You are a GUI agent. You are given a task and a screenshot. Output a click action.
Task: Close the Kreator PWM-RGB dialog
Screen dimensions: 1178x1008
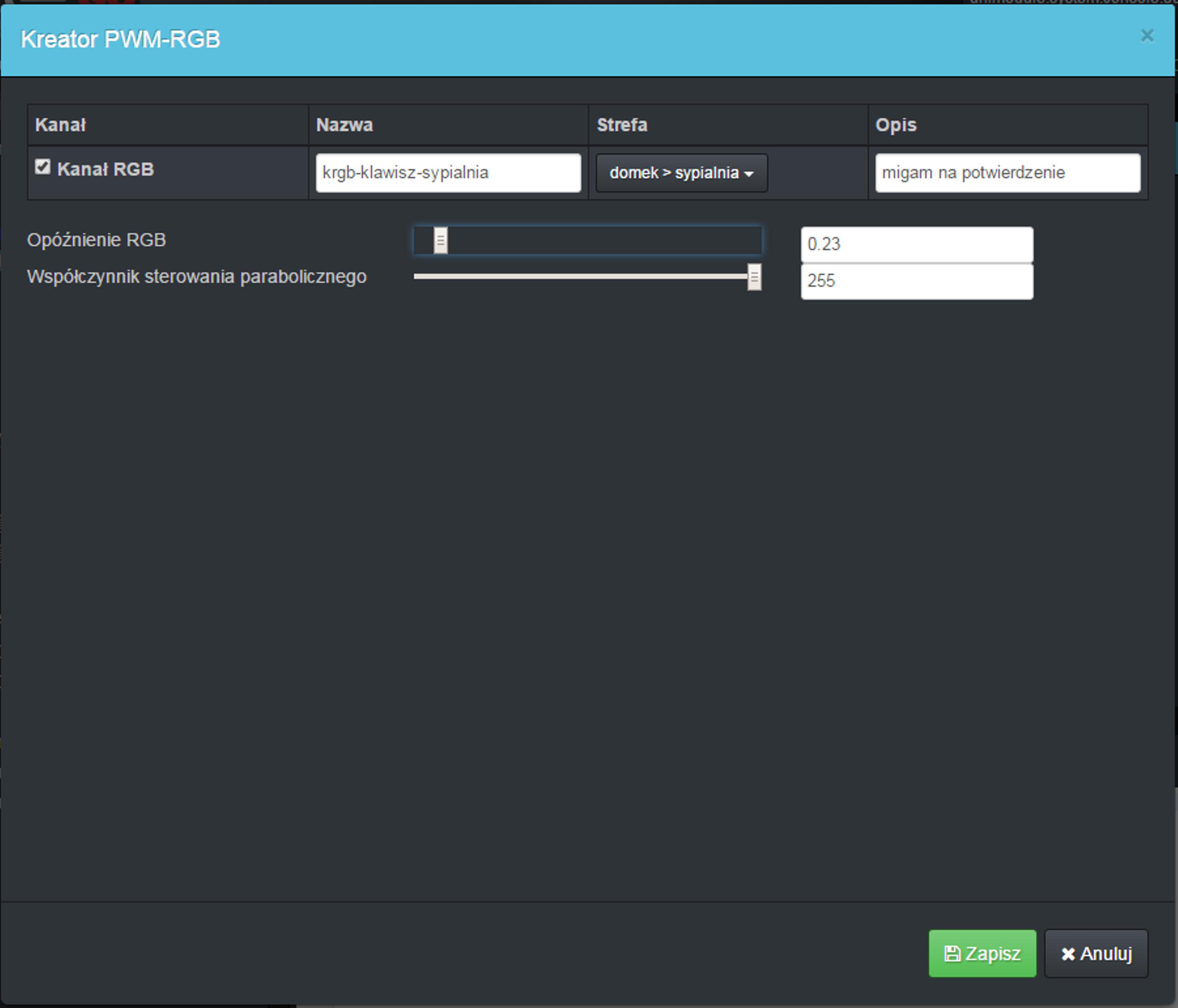[x=1147, y=36]
